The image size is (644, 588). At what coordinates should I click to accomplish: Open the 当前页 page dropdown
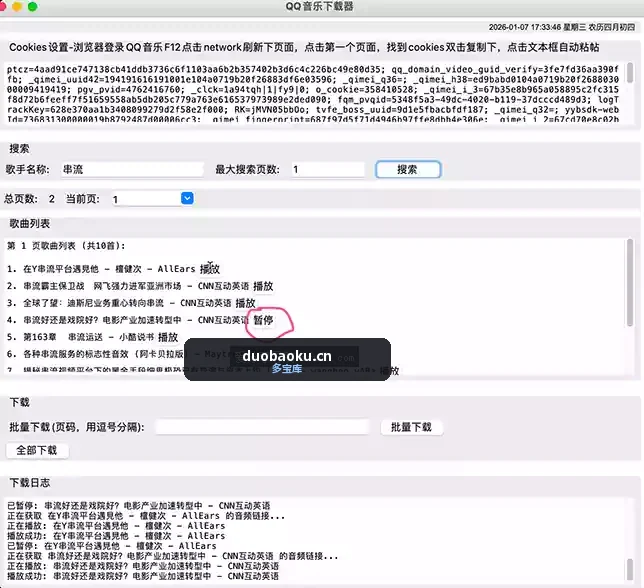(x=187, y=199)
